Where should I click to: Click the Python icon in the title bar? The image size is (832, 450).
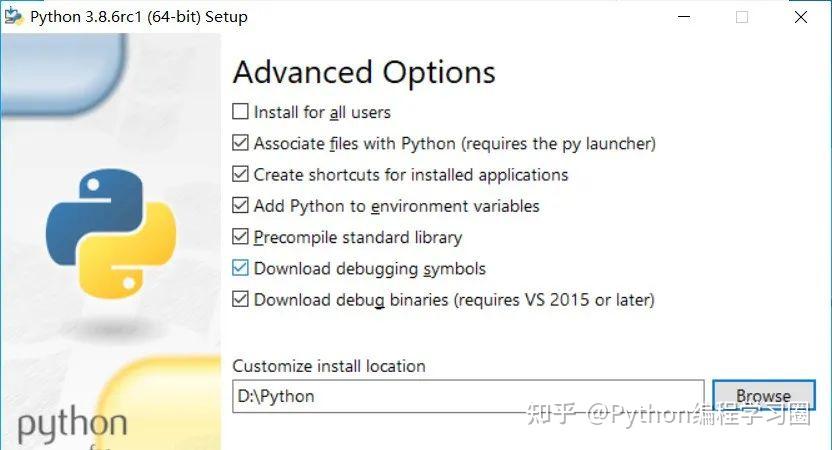pyautogui.click(x=14, y=16)
